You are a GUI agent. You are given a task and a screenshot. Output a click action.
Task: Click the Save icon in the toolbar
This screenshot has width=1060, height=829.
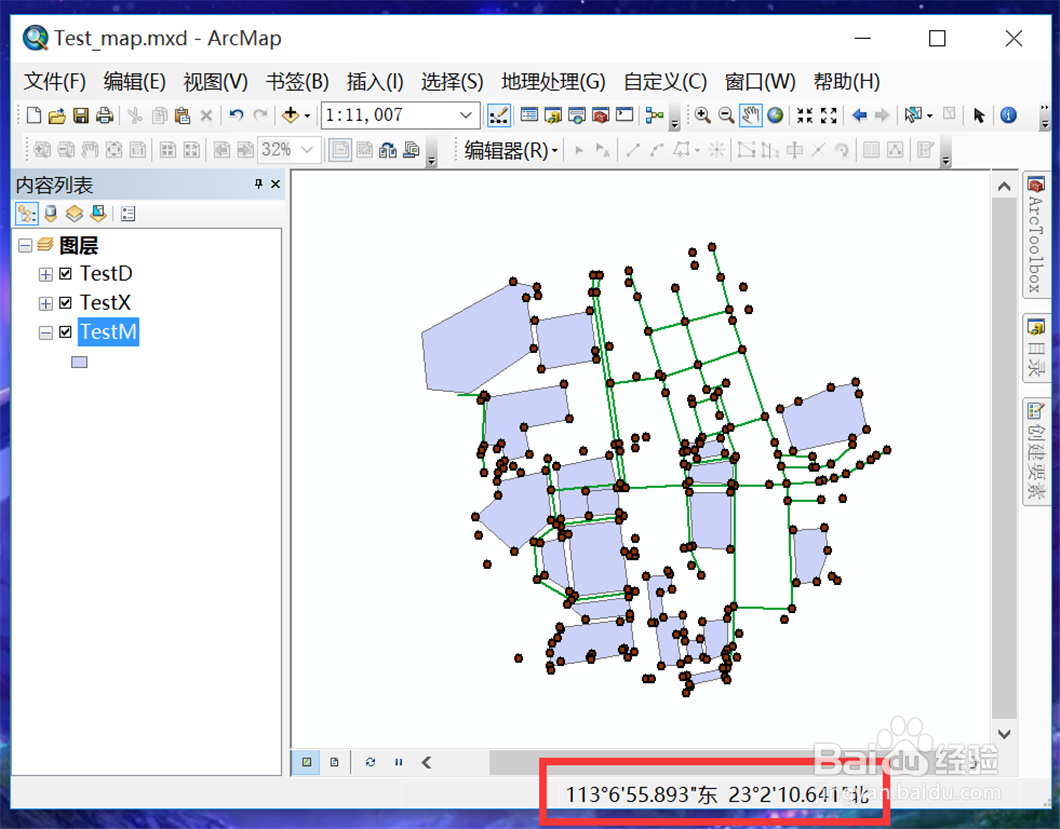[81, 115]
